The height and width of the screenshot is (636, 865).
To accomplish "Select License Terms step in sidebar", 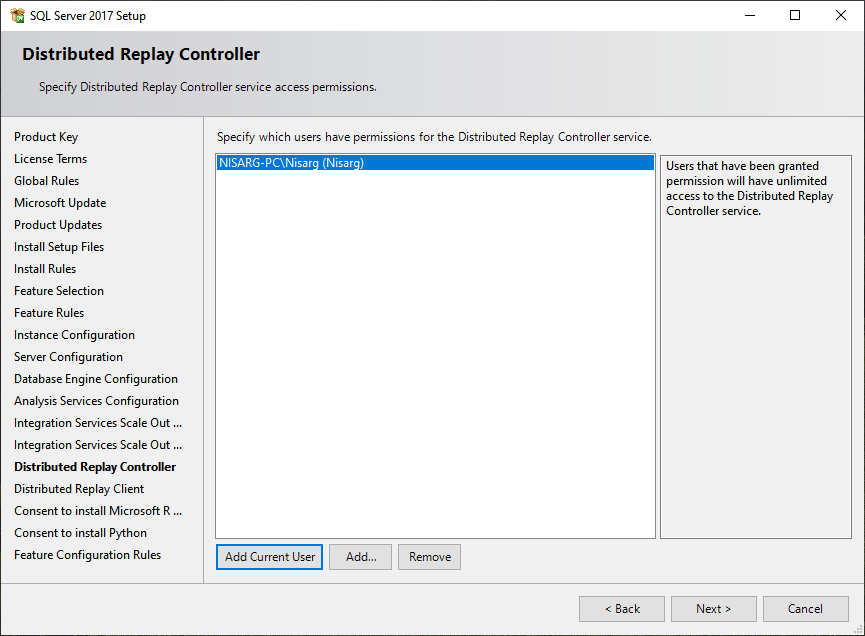I will pos(51,159).
